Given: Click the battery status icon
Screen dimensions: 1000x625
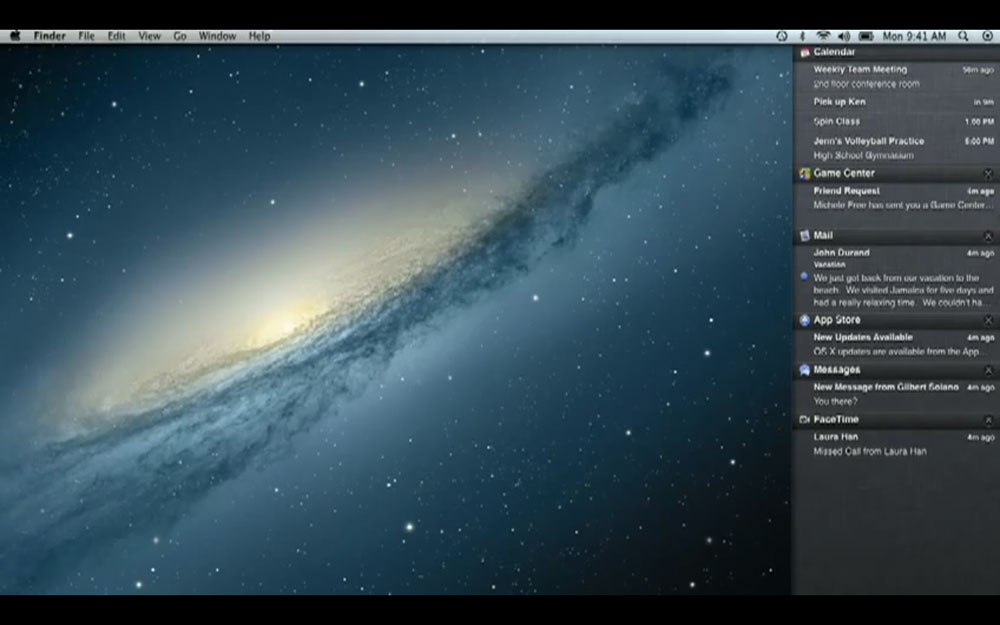Looking at the screenshot, I should coord(865,36).
